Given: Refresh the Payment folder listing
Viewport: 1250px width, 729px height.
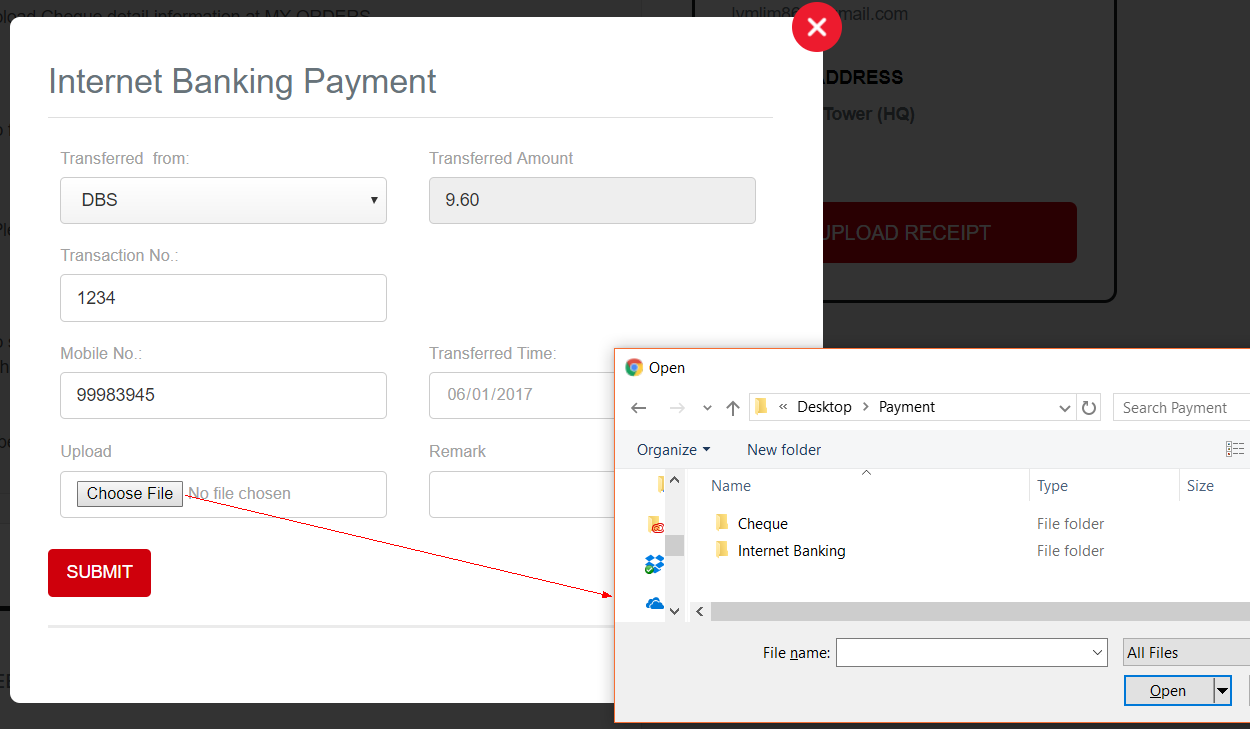Looking at the screenshot, I should (x=1089, y=408).
